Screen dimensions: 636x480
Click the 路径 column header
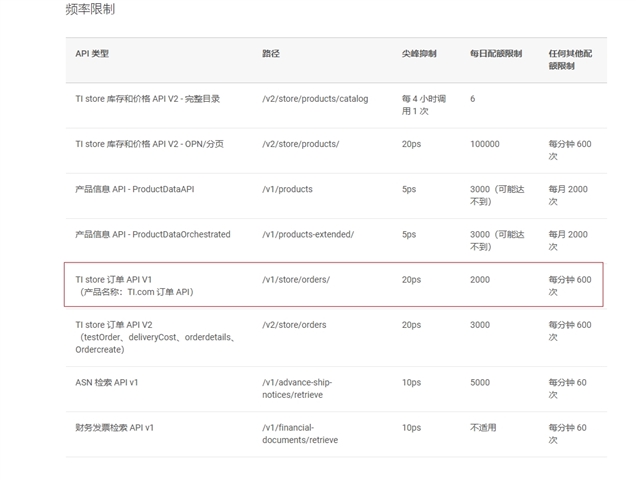click(x=271, y=54)
